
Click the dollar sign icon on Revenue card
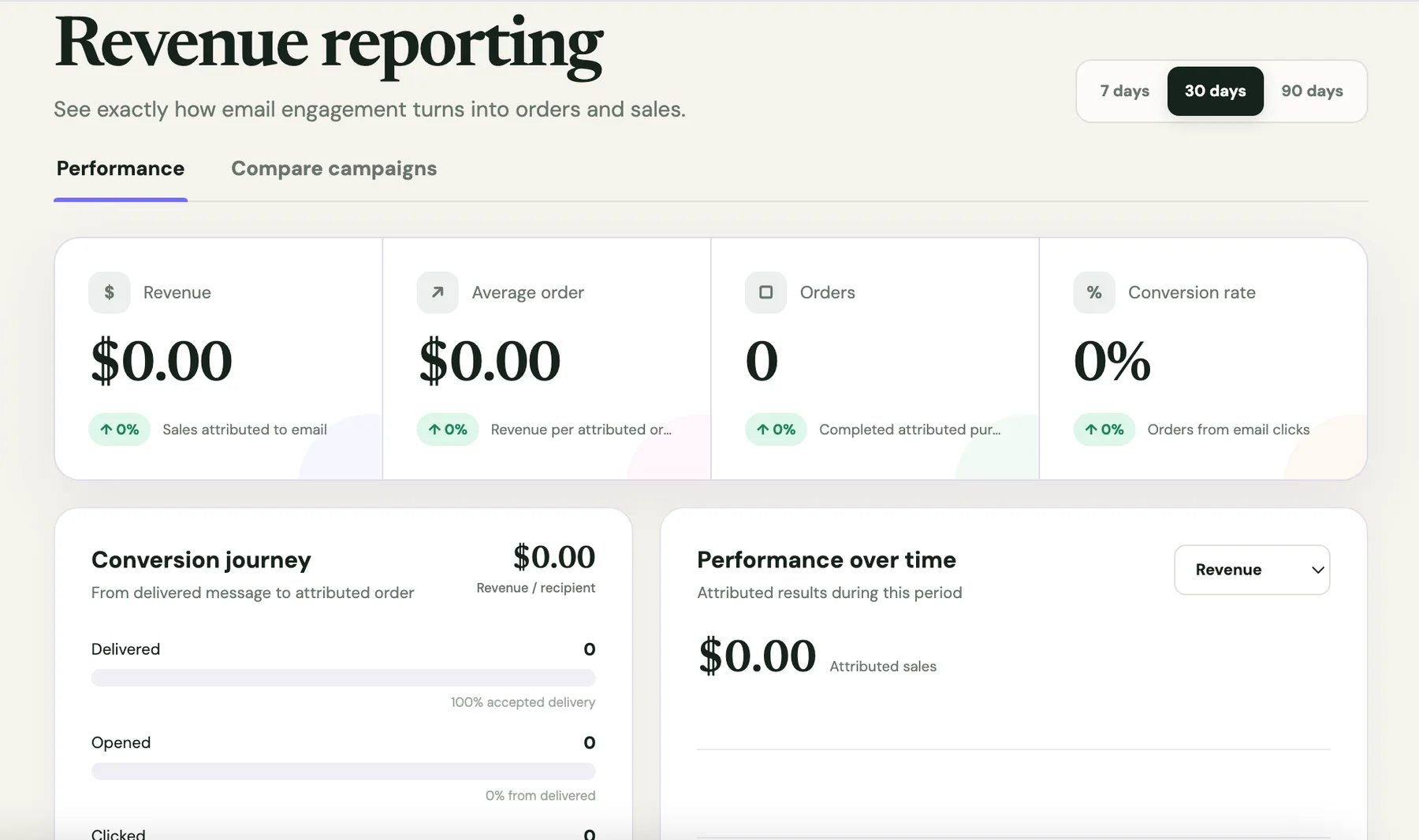point(110,292)
